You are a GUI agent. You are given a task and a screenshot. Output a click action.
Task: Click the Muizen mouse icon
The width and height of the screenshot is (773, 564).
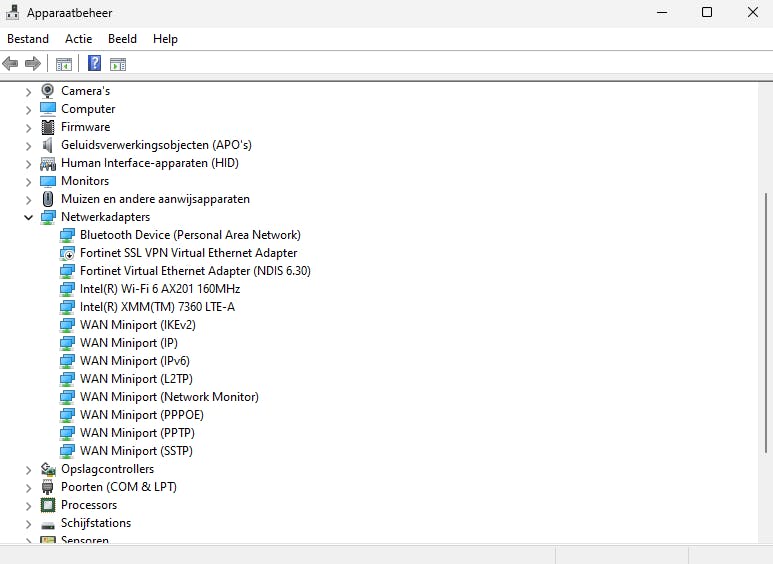pyautogui.click(x=48, y=199)
